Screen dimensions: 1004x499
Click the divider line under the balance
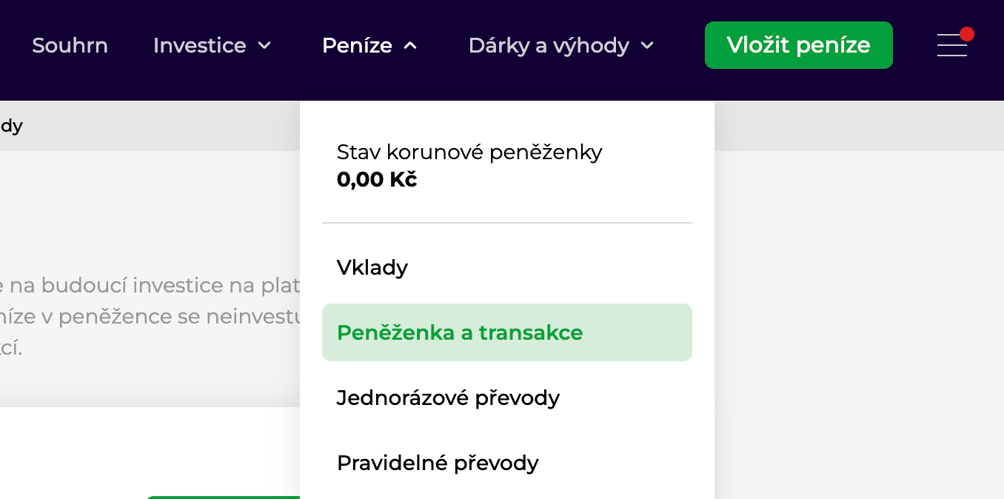[507, 223]
